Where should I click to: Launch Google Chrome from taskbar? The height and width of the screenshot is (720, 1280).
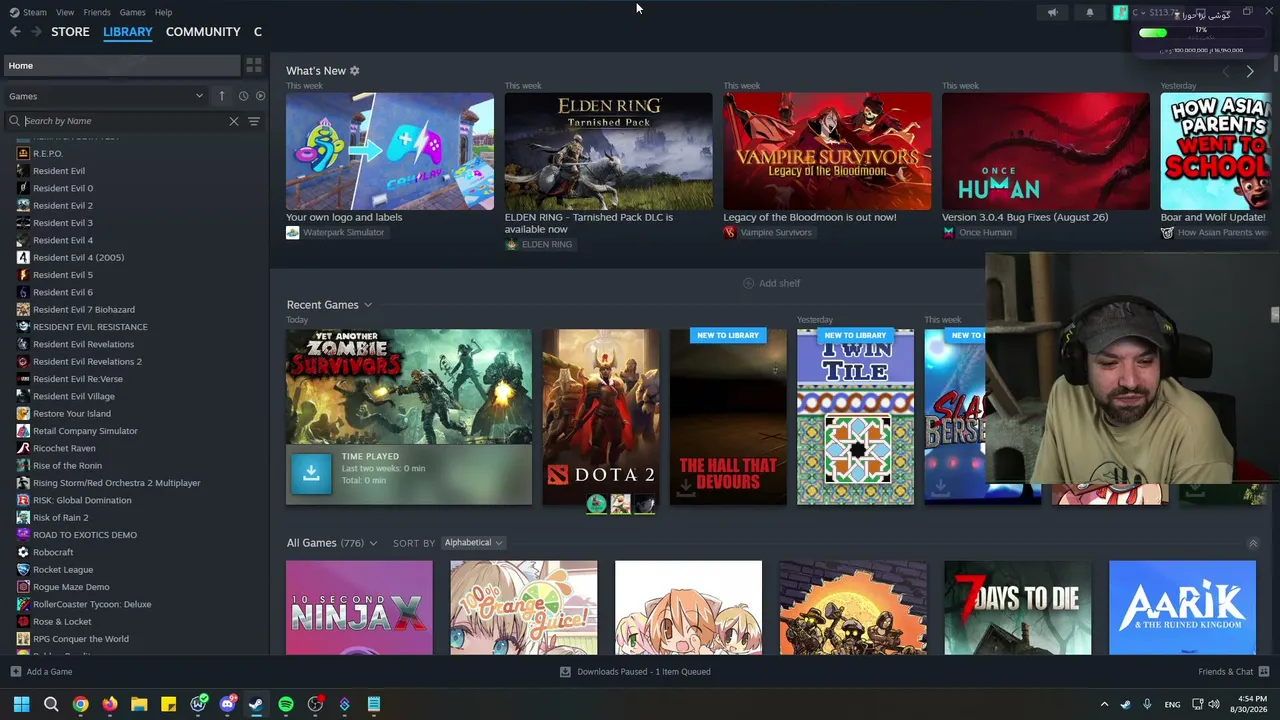pyautogui.click(x=80, y=704)
